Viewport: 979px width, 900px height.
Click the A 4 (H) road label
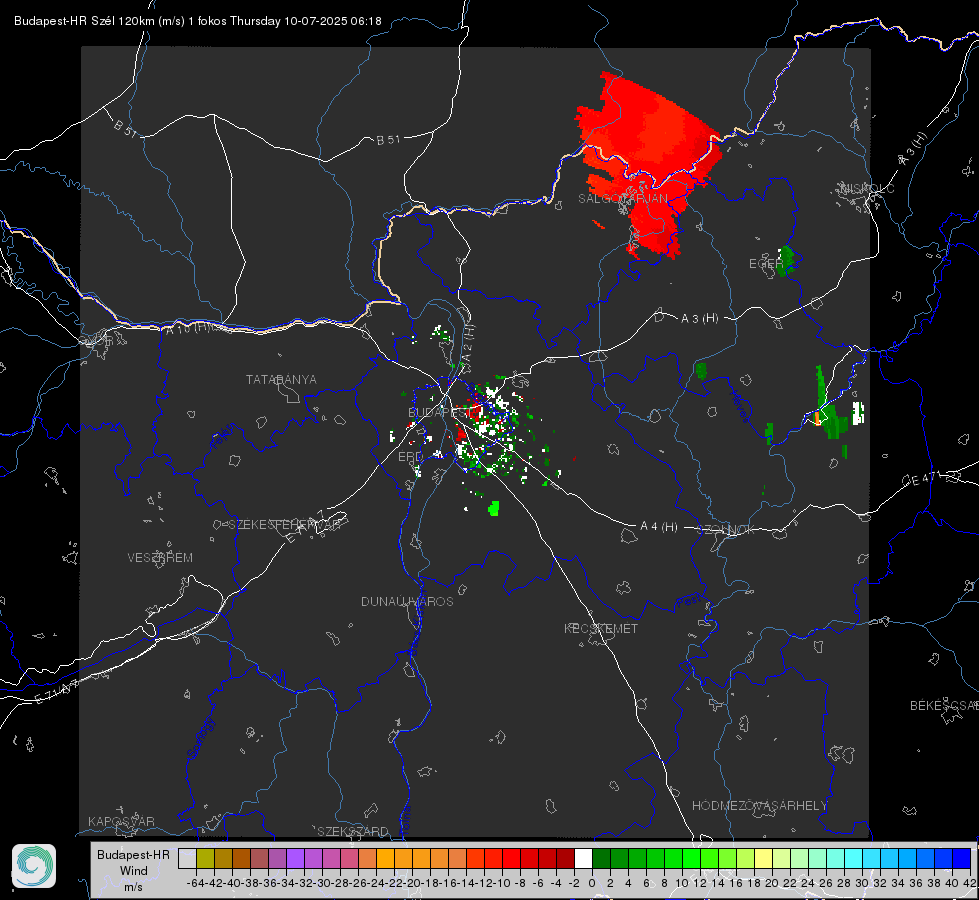pyautogui.click(x=659, y=527)
